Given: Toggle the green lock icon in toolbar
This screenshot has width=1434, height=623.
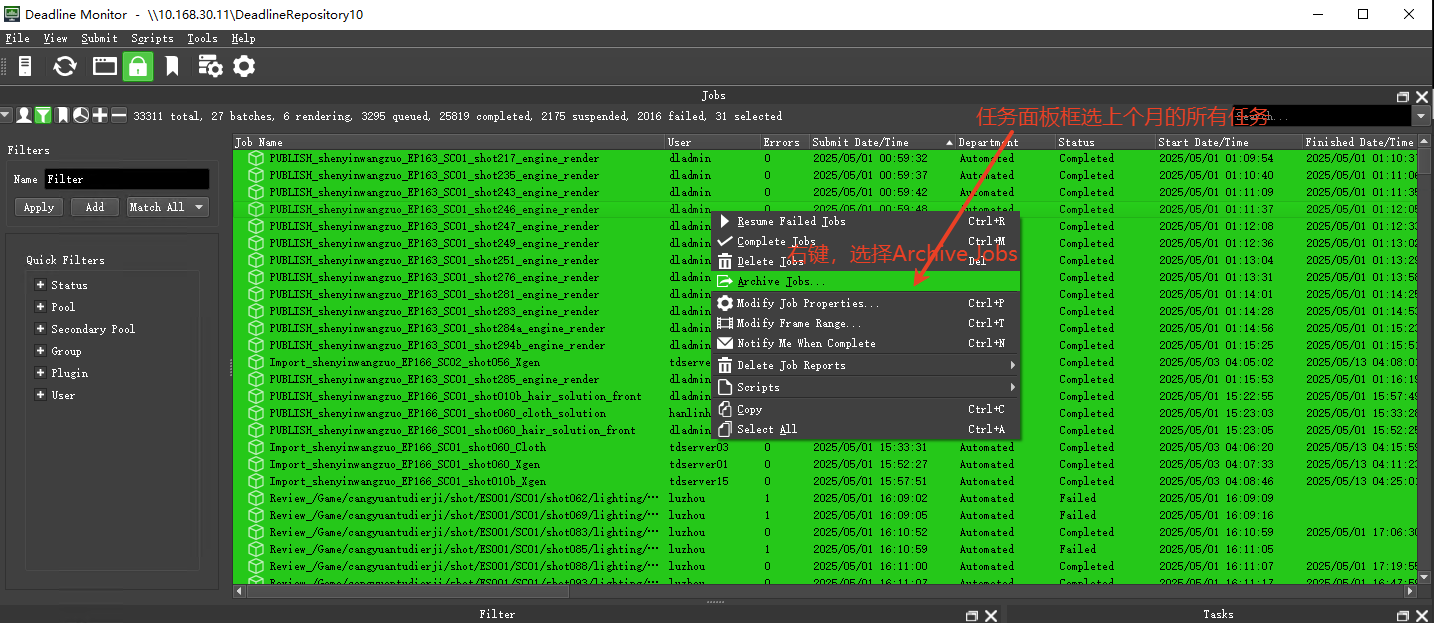Looking at the screenshot, I should pyautogui.click(x=137, y=67).
